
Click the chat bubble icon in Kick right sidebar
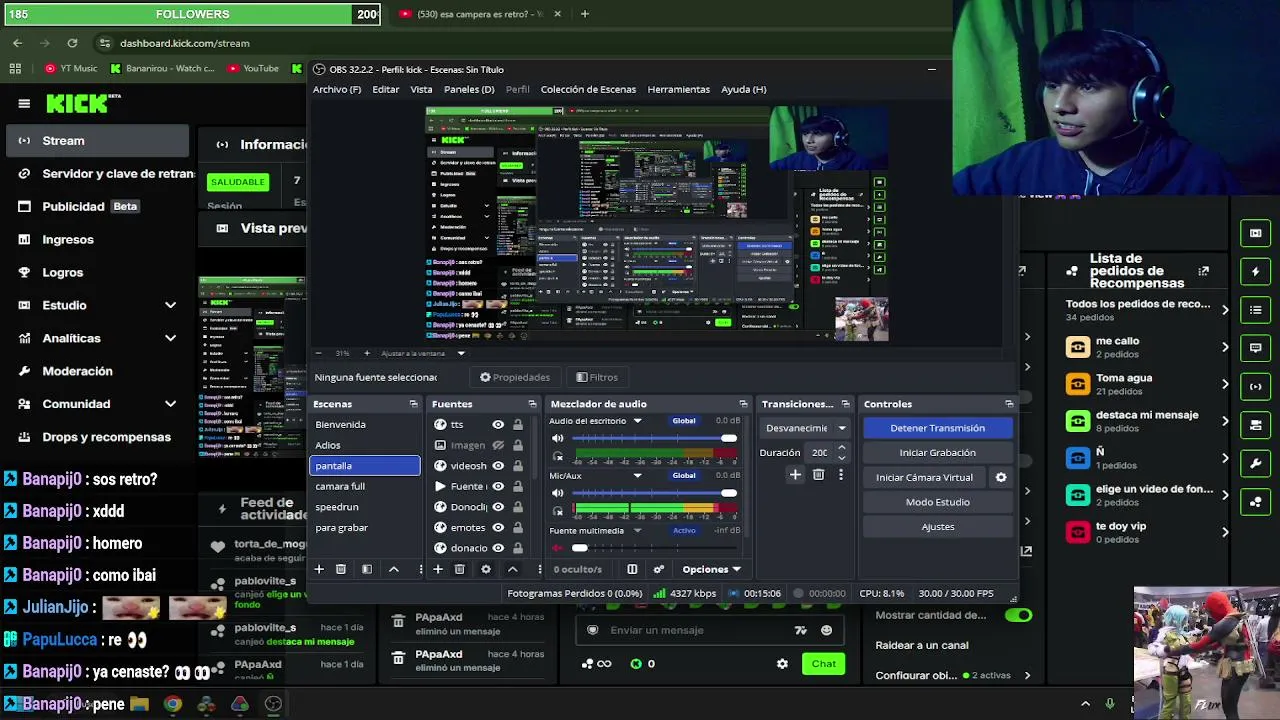tap(1256, 348)
